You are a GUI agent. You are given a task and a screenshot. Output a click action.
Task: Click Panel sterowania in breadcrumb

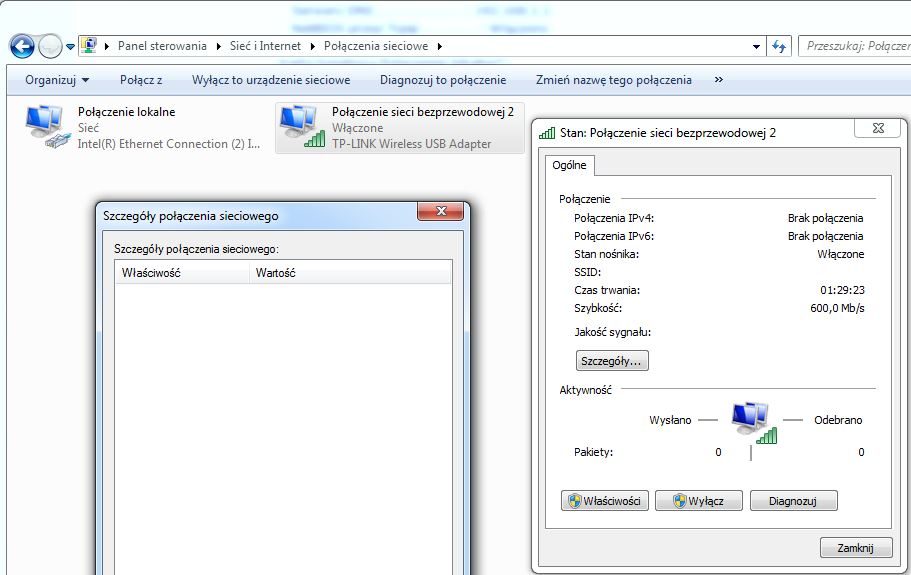tap(162, 46)
